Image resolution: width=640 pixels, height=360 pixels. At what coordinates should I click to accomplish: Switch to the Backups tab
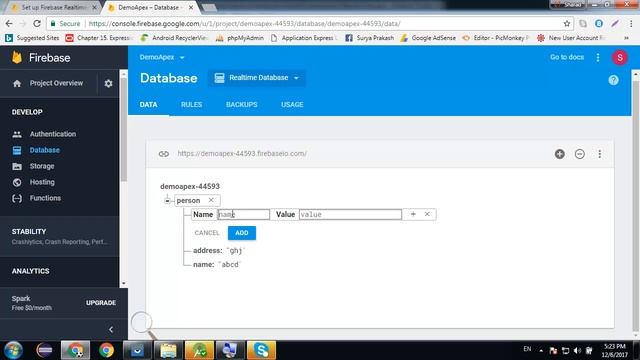coord(242,104)
